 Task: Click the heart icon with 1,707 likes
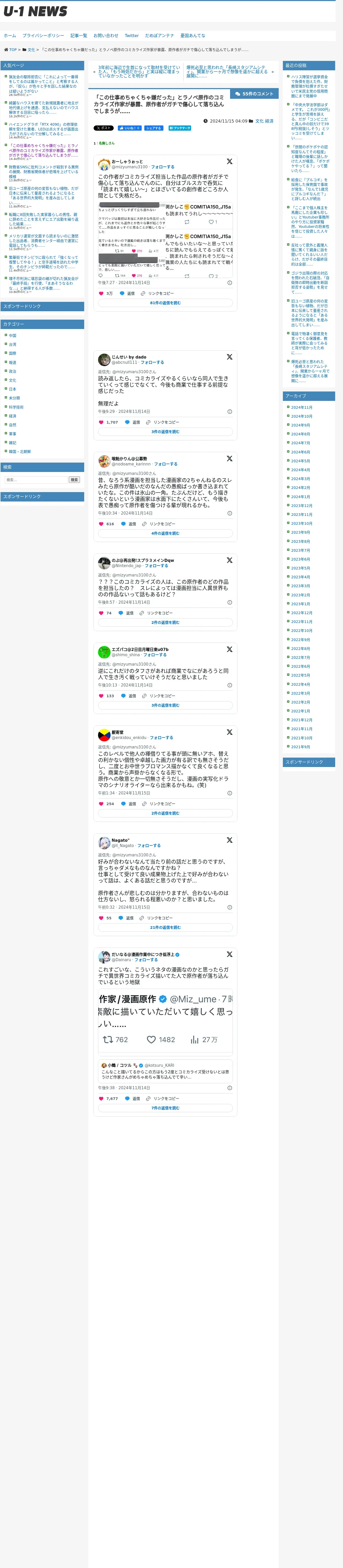coord(101,422)
